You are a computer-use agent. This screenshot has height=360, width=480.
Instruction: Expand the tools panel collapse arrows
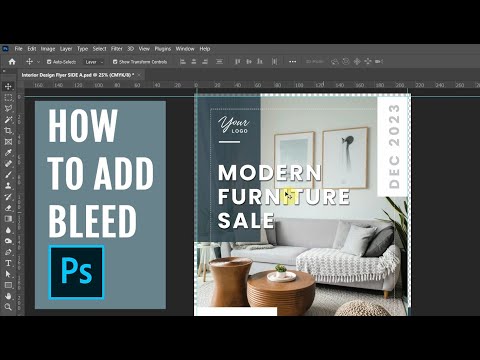pos(4,71)
